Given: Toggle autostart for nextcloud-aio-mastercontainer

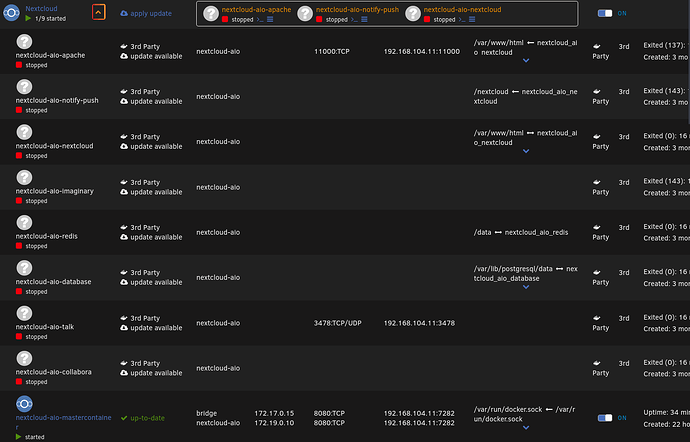Looking at the screenshot, I should 608,418.
